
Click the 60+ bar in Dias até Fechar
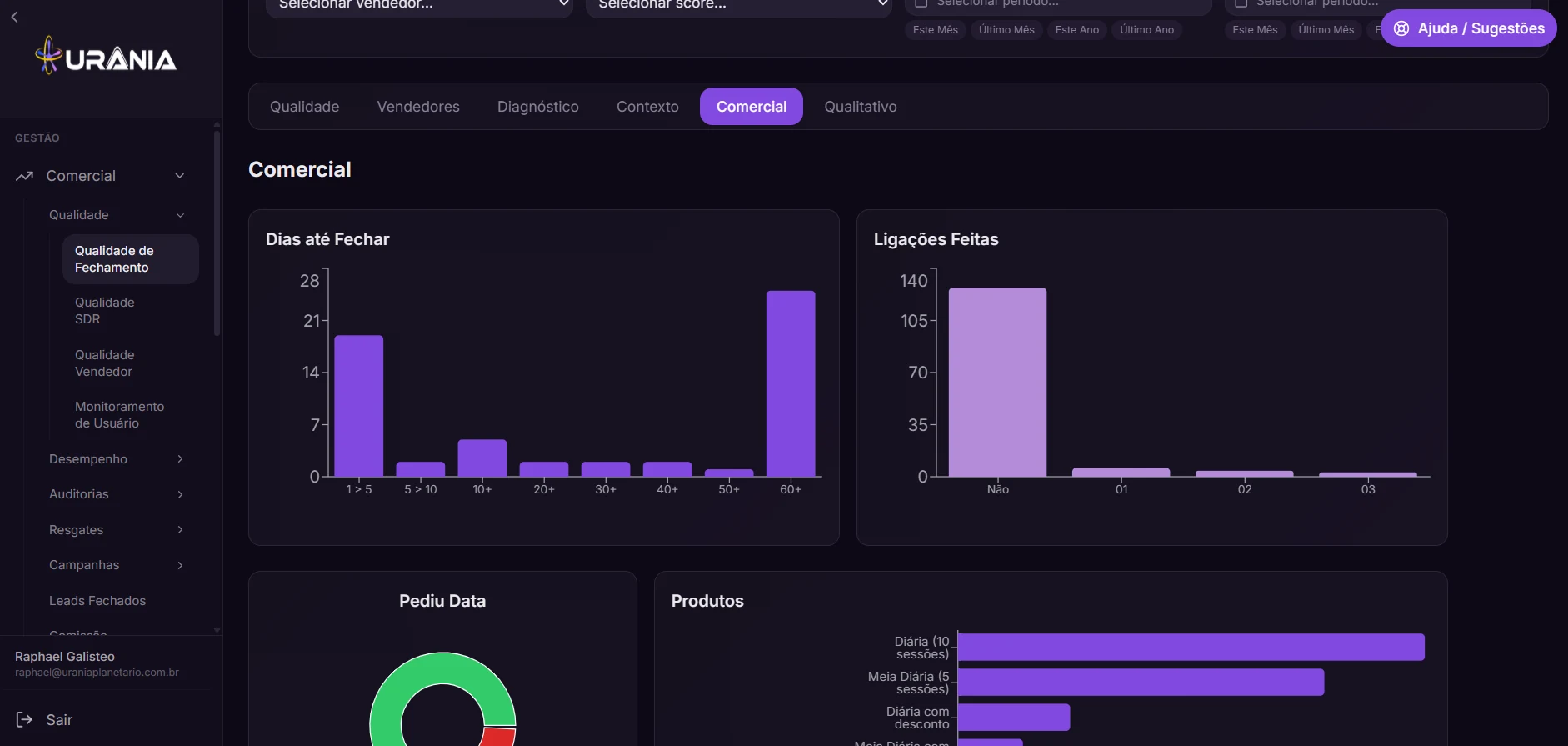(791, 383)
